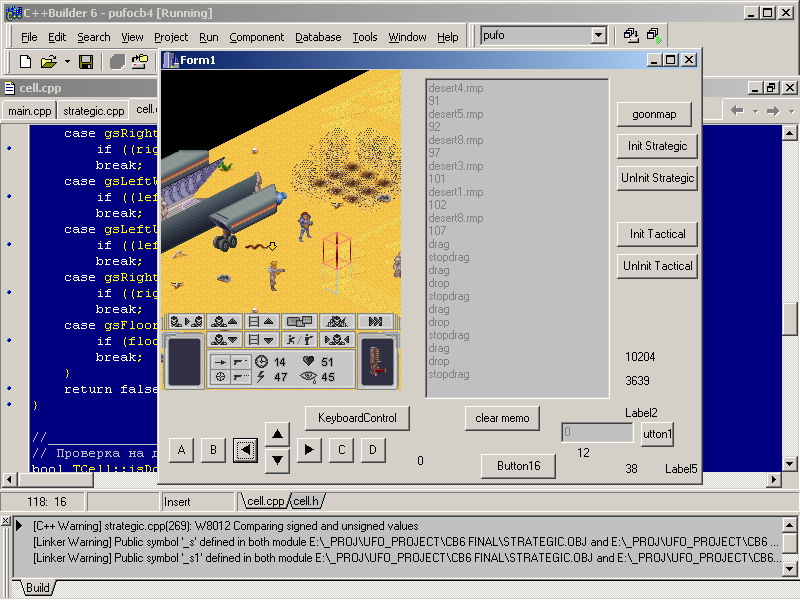
Task: Click the right arrow button in Form1
Action: pyautogui.click(x=309, y=450)
